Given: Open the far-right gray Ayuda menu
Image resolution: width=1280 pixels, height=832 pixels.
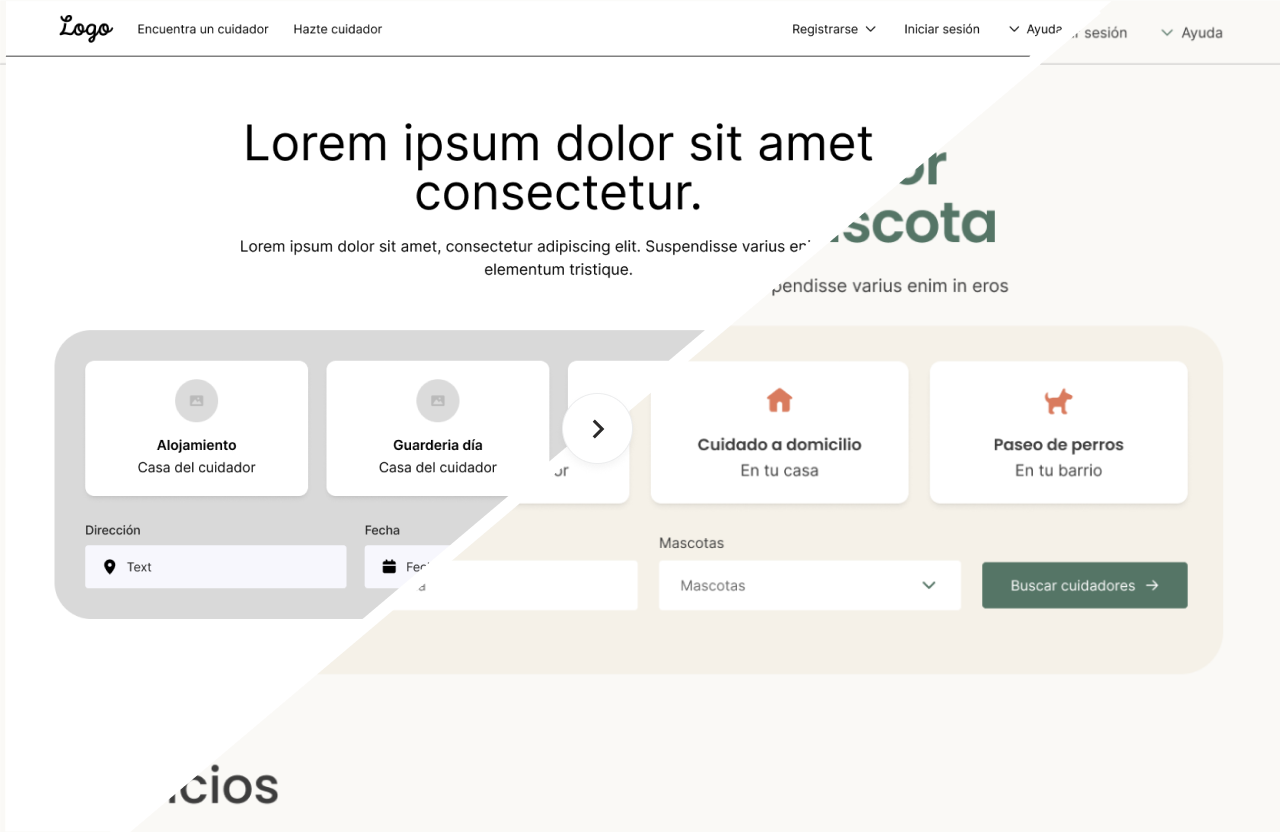Looking at the screenshot, I should coord(1192,33).
